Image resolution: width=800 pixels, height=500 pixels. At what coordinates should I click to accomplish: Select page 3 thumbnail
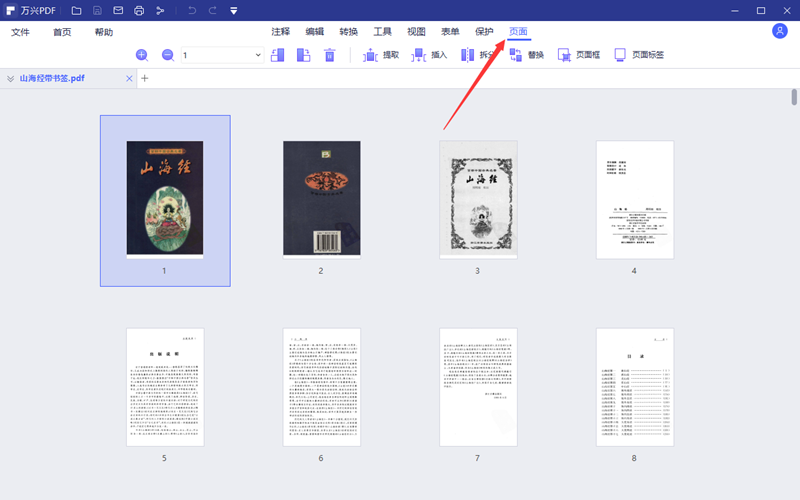point(477,200)
